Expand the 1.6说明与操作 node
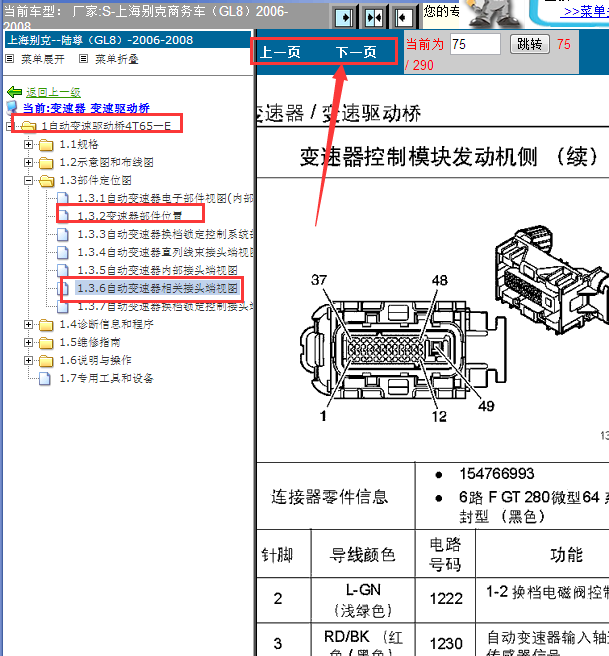 [28, 361]
